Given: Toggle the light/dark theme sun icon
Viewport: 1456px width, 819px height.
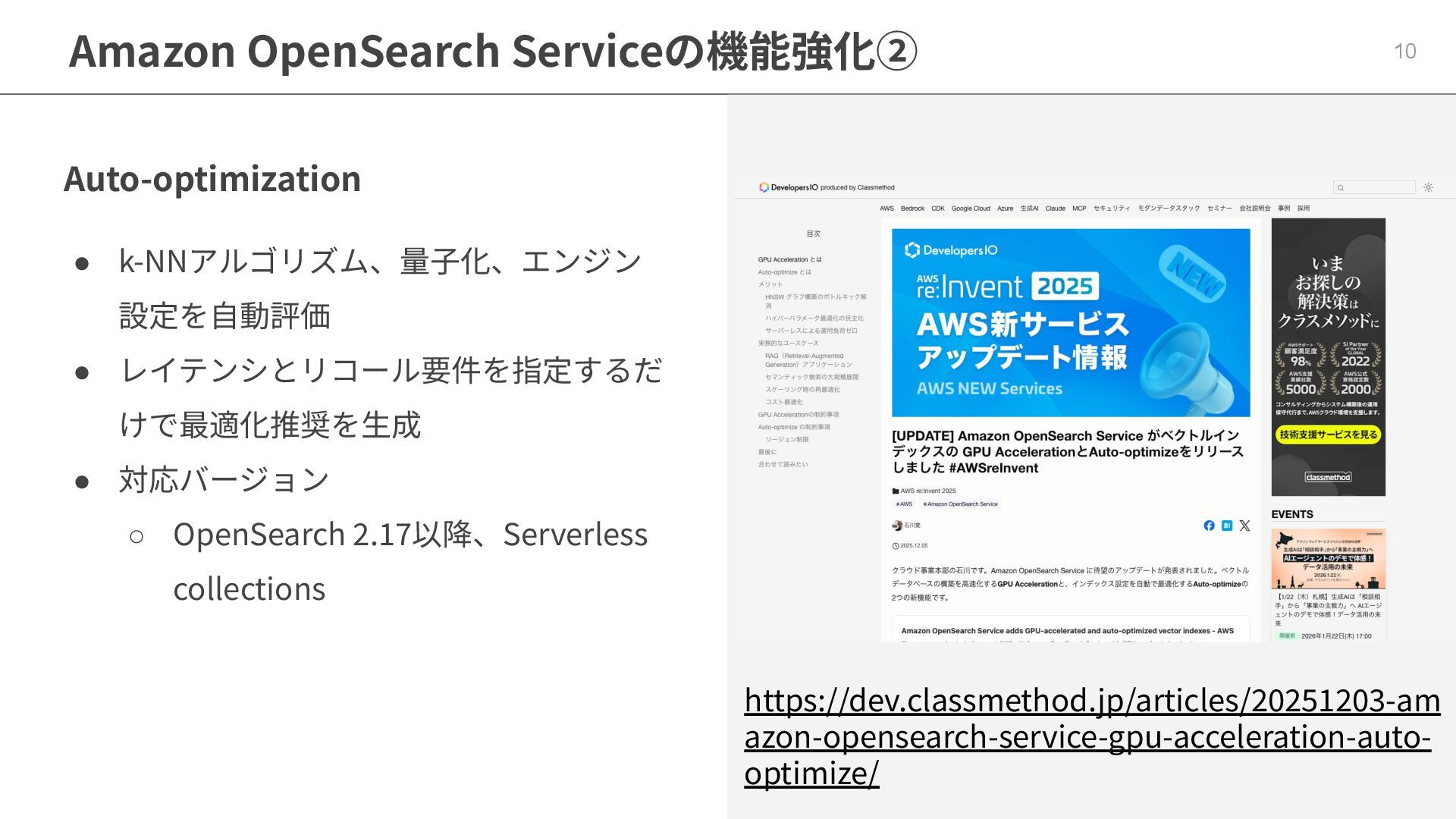Looking at the screenshot, I should click(x=1428, y=187).
